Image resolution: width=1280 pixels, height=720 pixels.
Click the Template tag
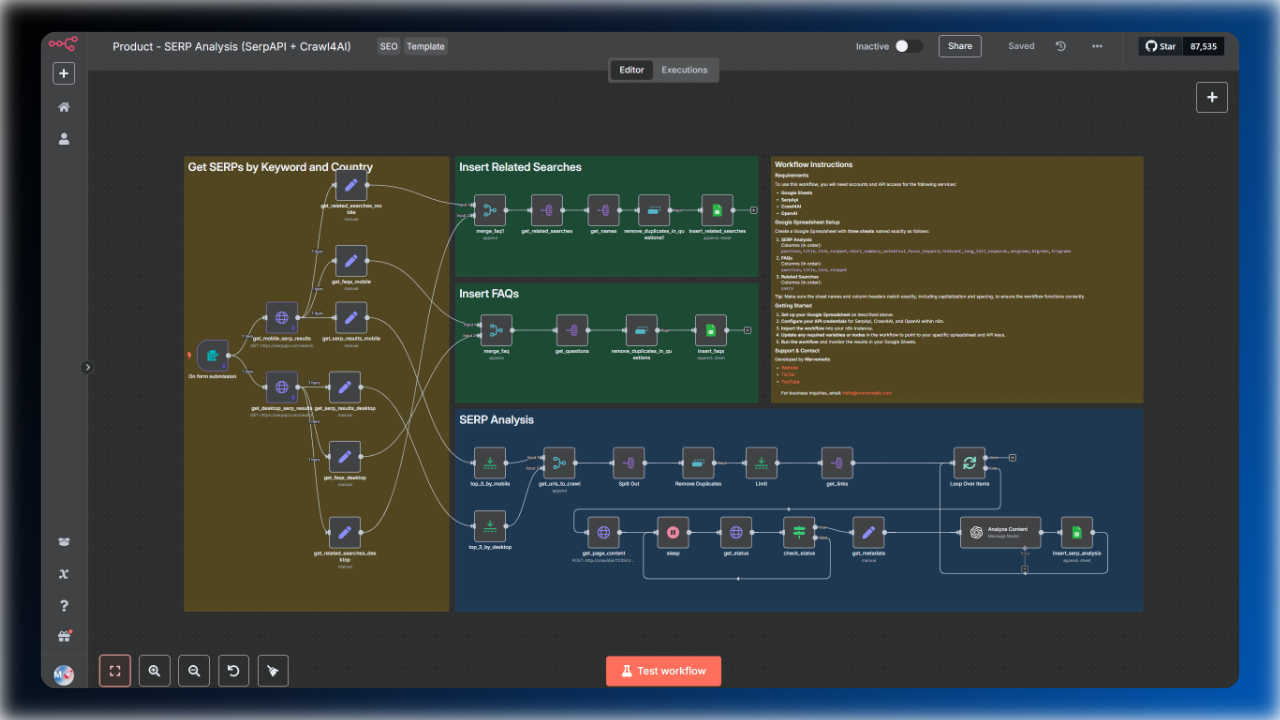[x=425, y=46]
